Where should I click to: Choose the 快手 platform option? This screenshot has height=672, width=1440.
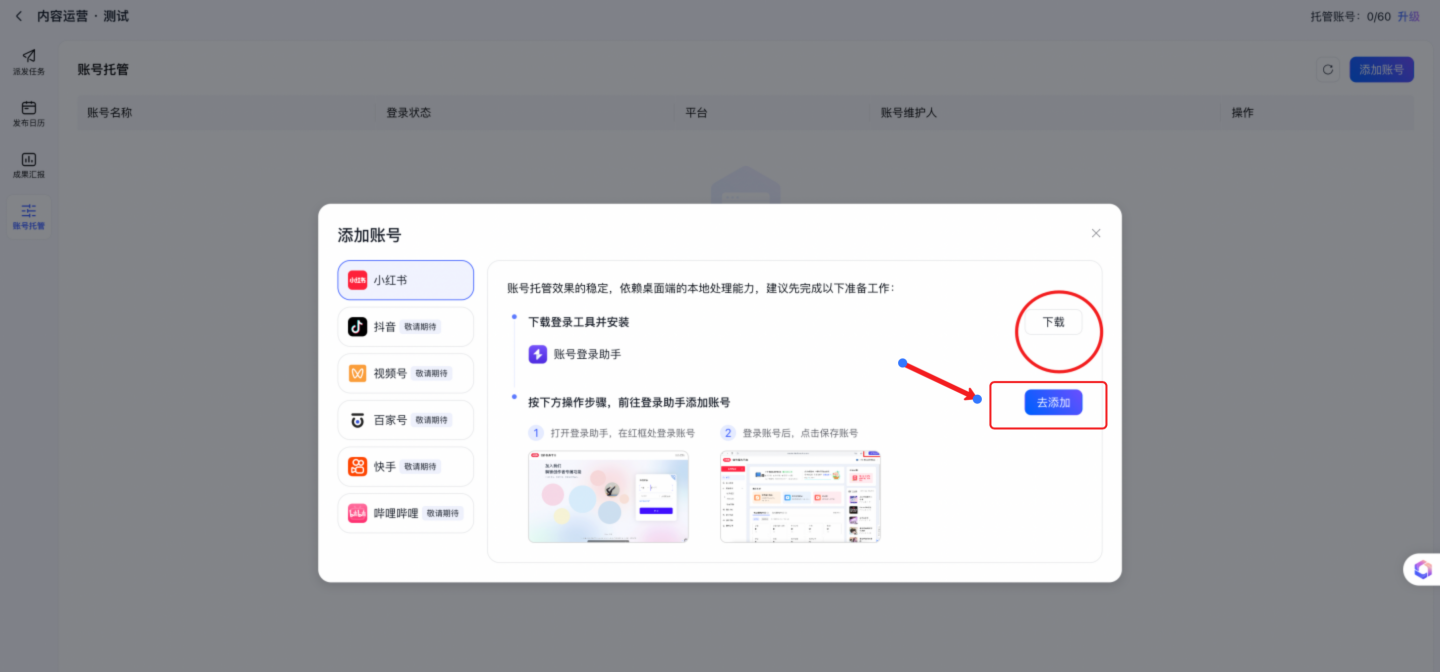[405, 467]
